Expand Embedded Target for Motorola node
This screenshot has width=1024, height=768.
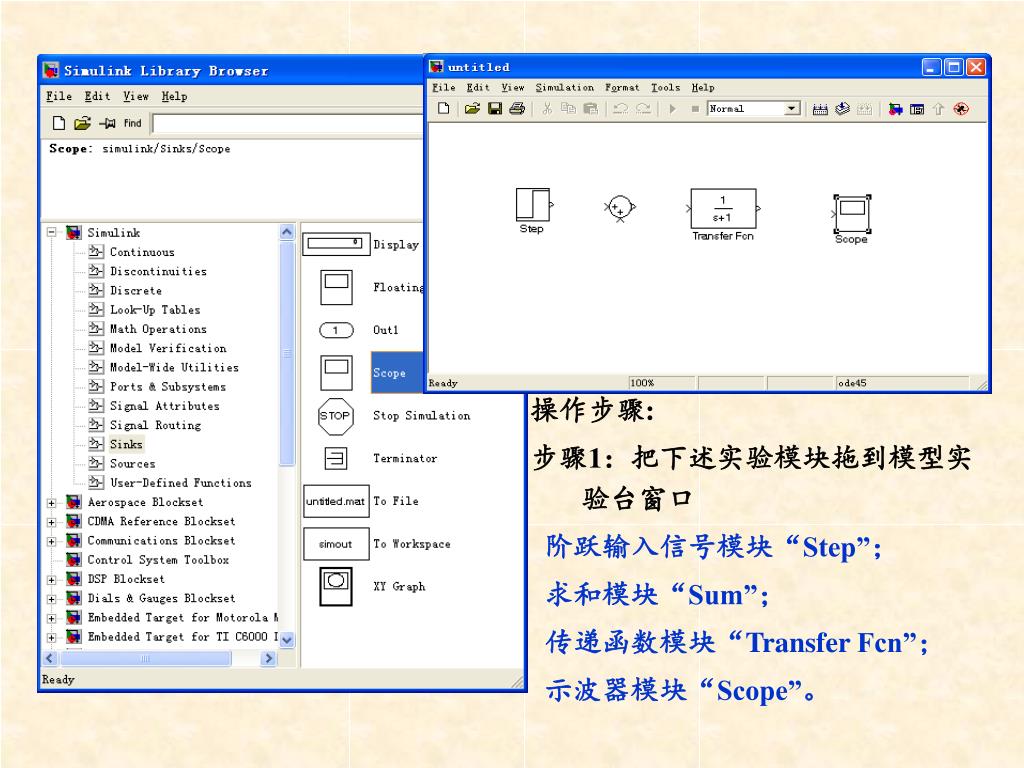52,618
